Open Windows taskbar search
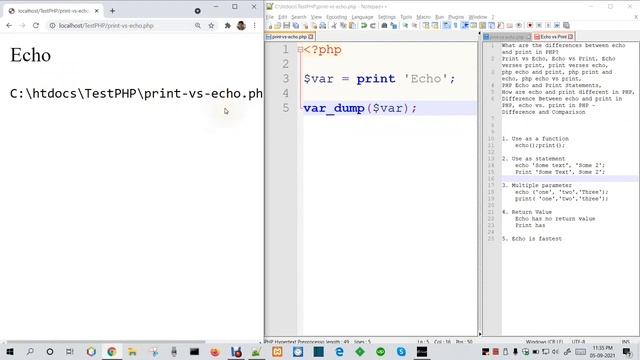Screen dimensions: 640x360 pos(30,351)
